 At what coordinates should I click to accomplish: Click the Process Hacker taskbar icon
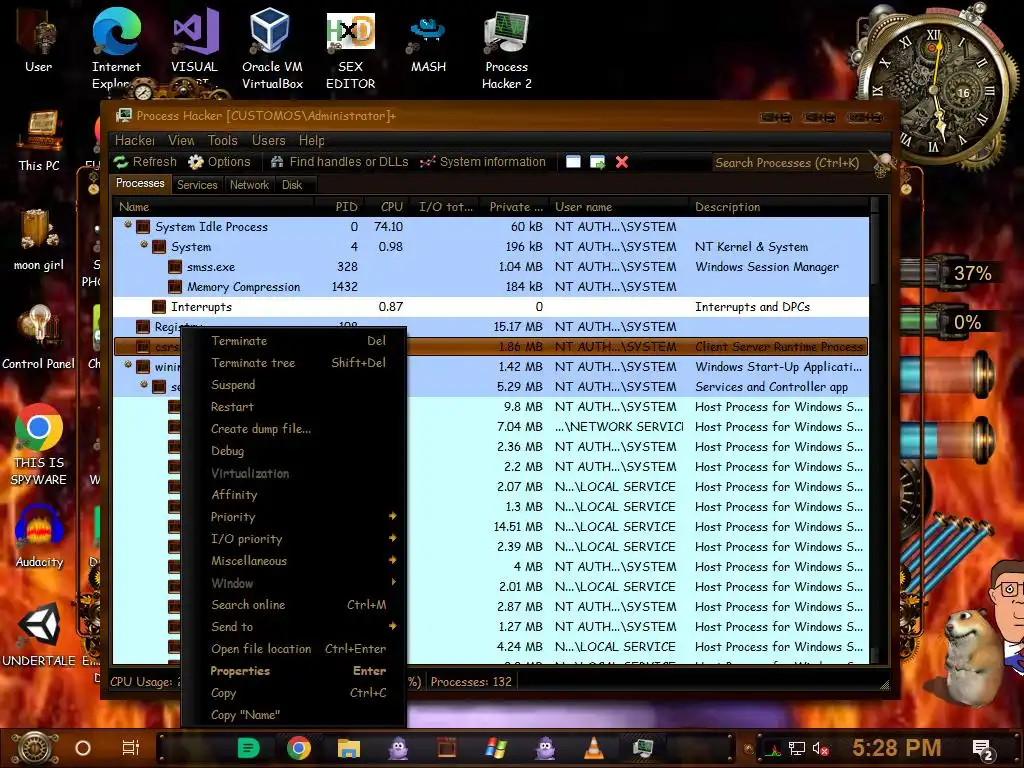tap(643, 748)
